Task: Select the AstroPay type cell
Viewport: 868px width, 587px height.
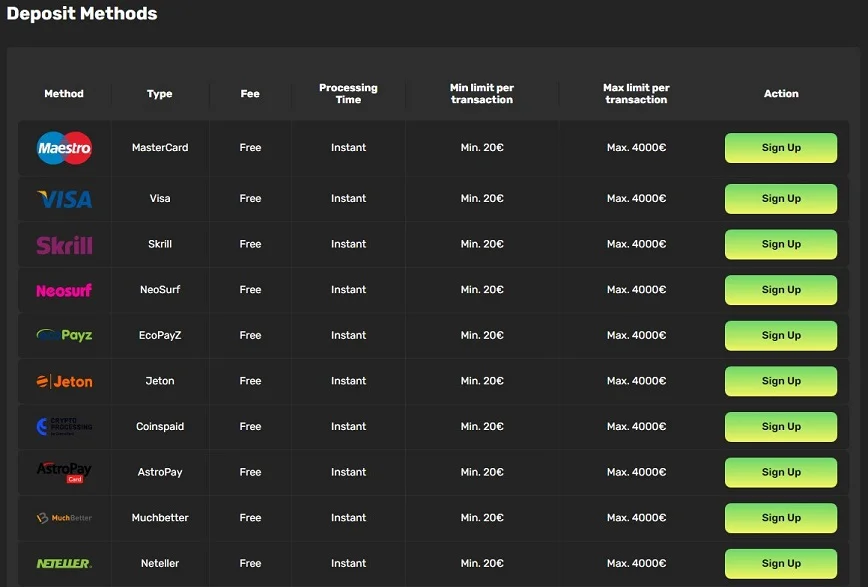Action: coord(160,472)
